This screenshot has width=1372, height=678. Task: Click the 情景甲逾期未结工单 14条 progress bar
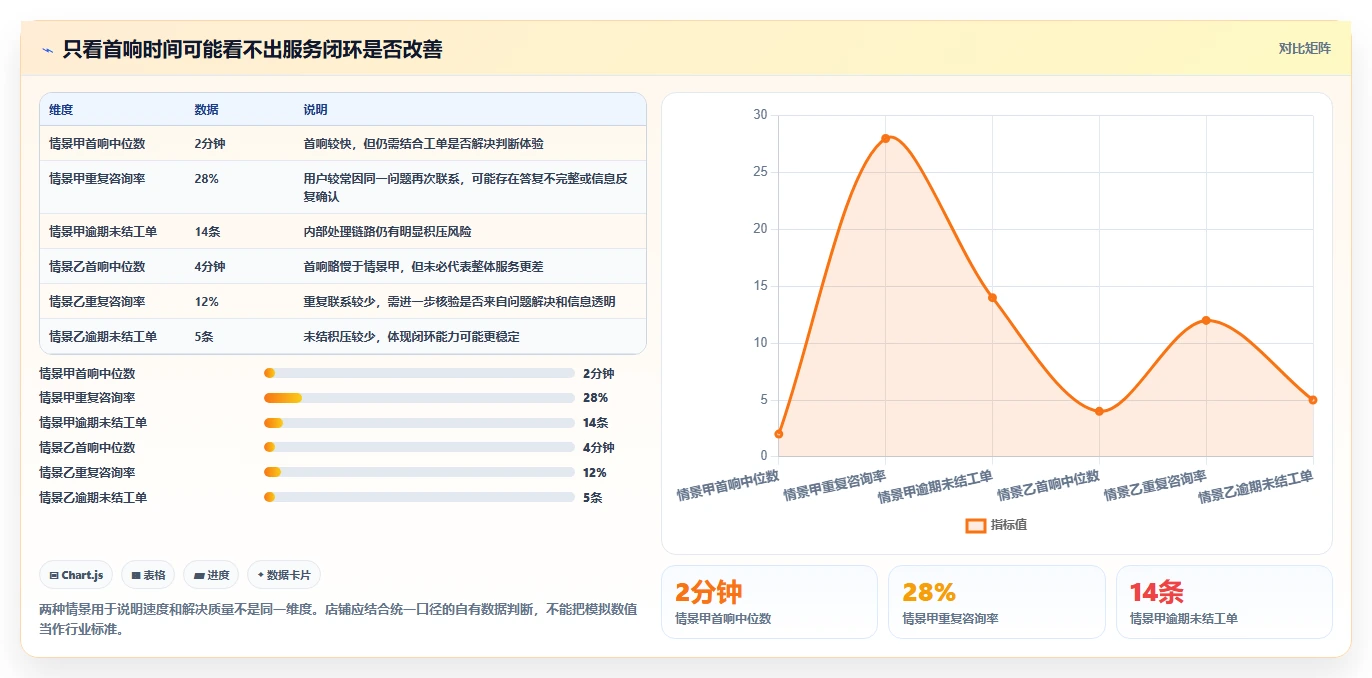419,423
